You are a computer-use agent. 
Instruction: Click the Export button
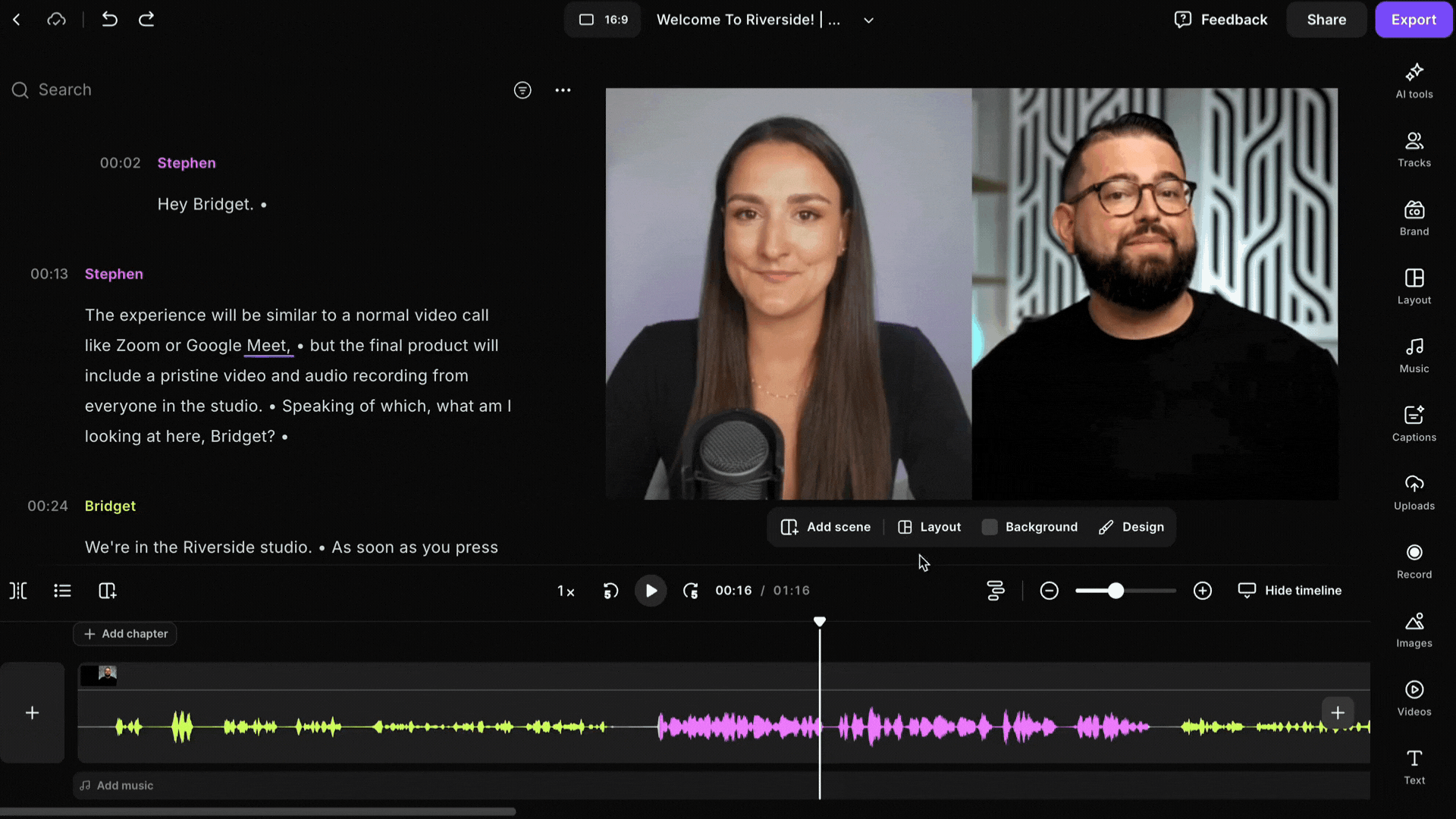click(1413, 20)
